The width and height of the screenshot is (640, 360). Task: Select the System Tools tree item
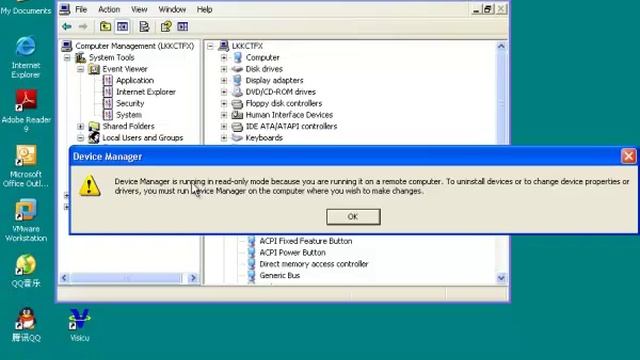tap(111, 58)
